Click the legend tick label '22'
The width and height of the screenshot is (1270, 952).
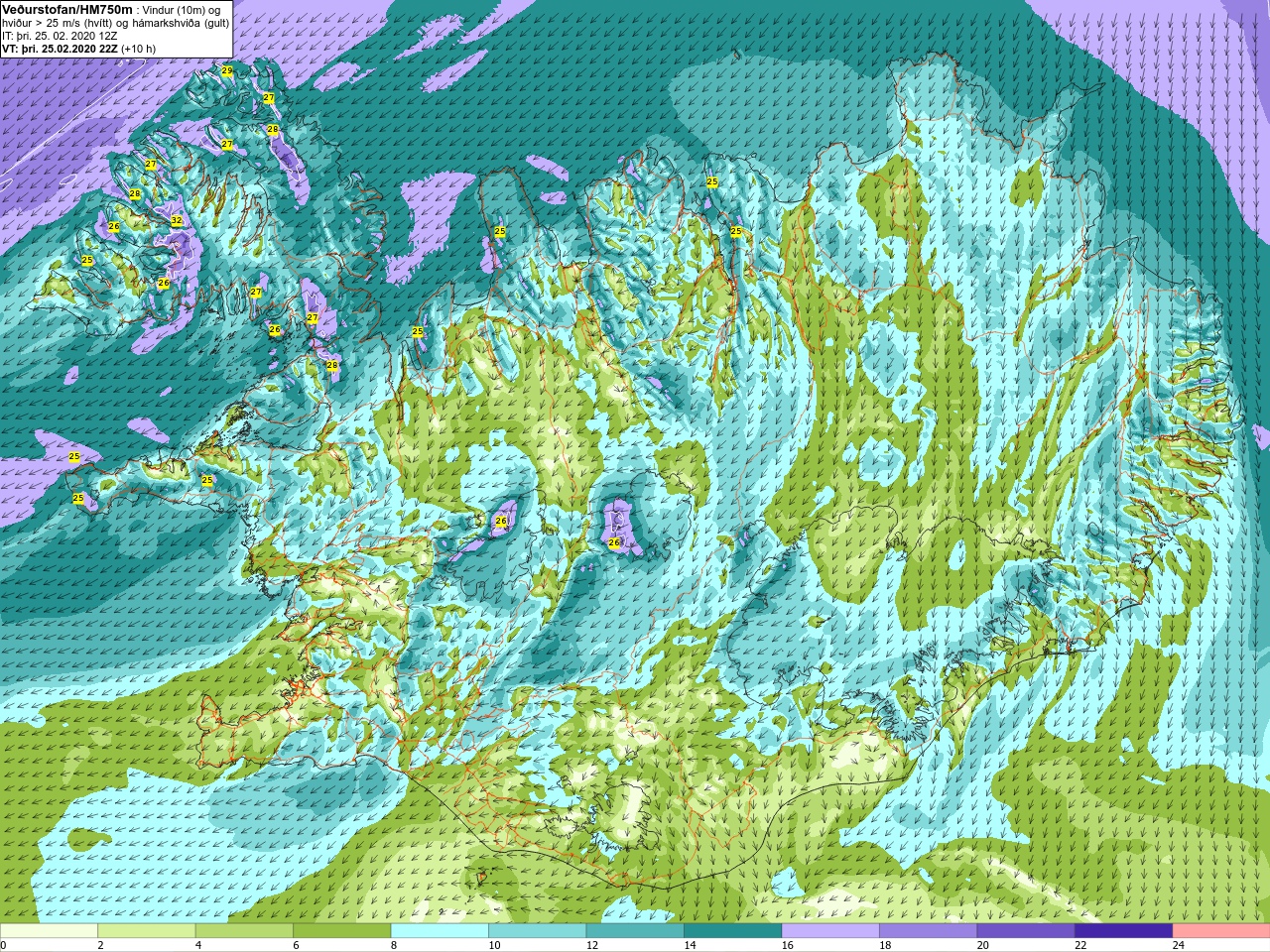coord(1080,945)
